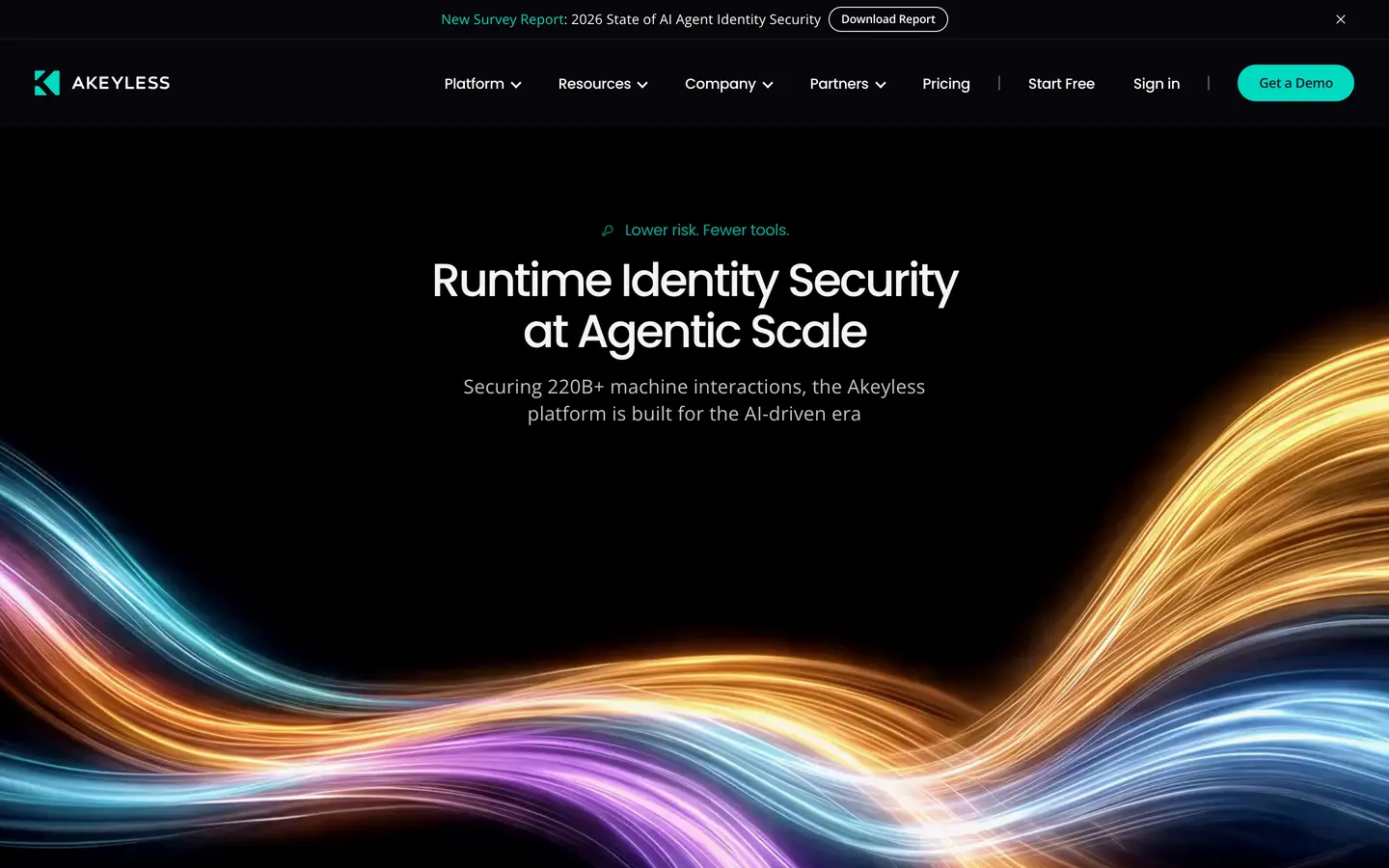Open the Sign in page

[x=1157, y=84]
